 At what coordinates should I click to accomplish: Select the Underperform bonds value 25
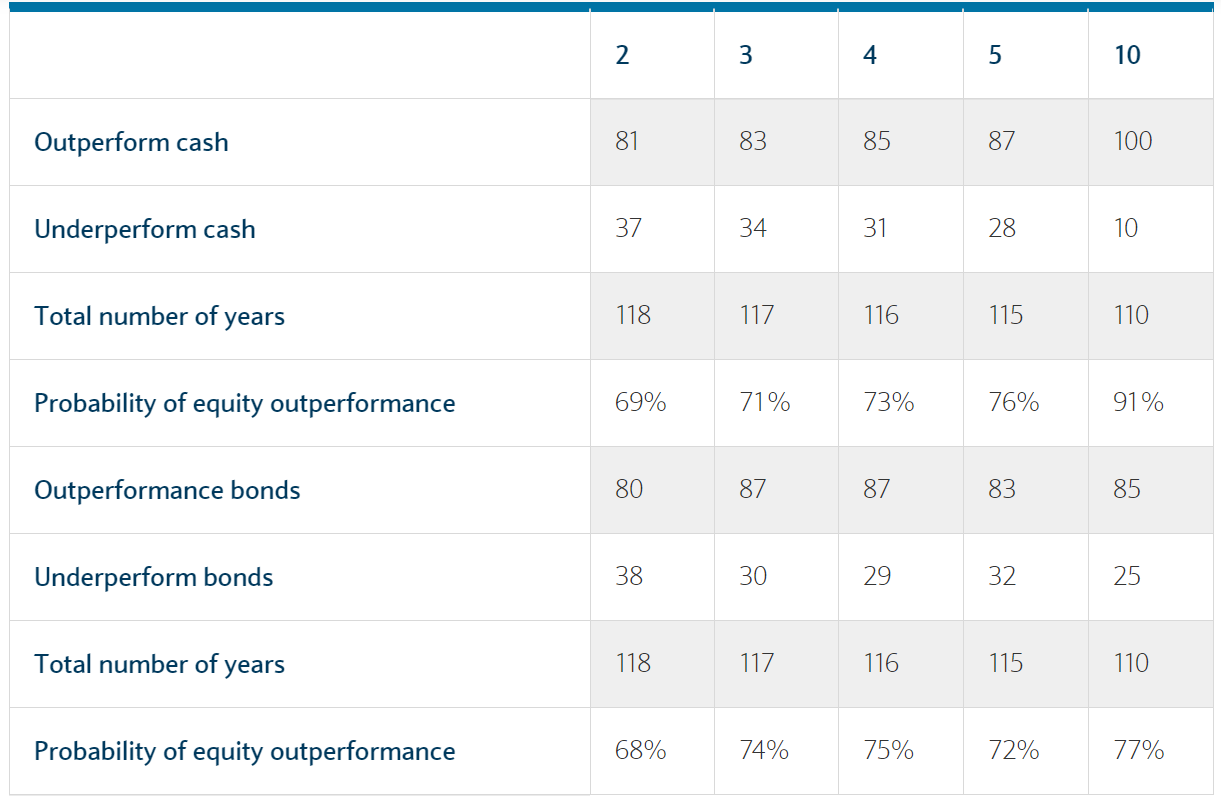point(1127,577)
